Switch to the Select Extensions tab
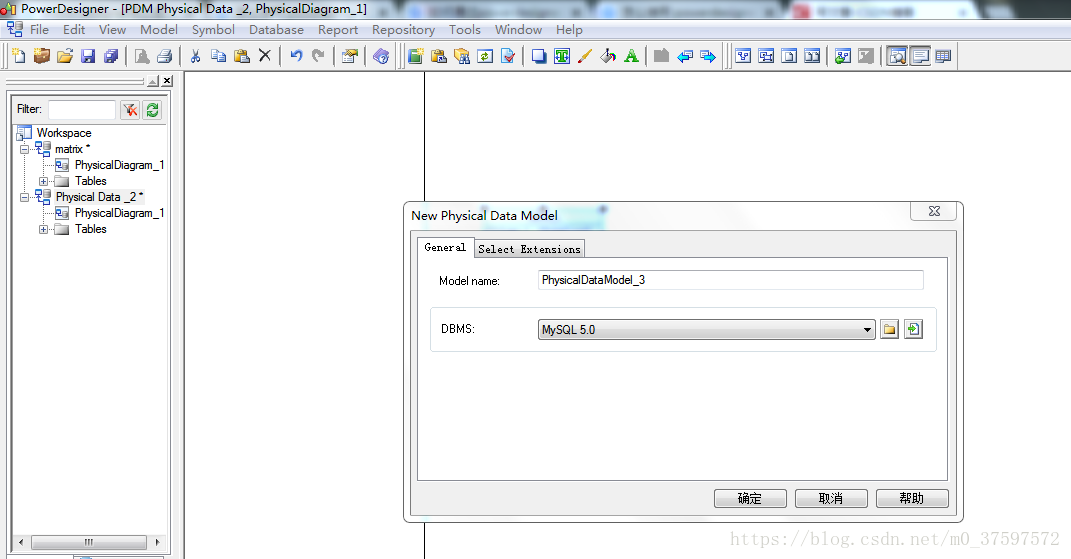 pyautogui.click(x=529, y=249)
